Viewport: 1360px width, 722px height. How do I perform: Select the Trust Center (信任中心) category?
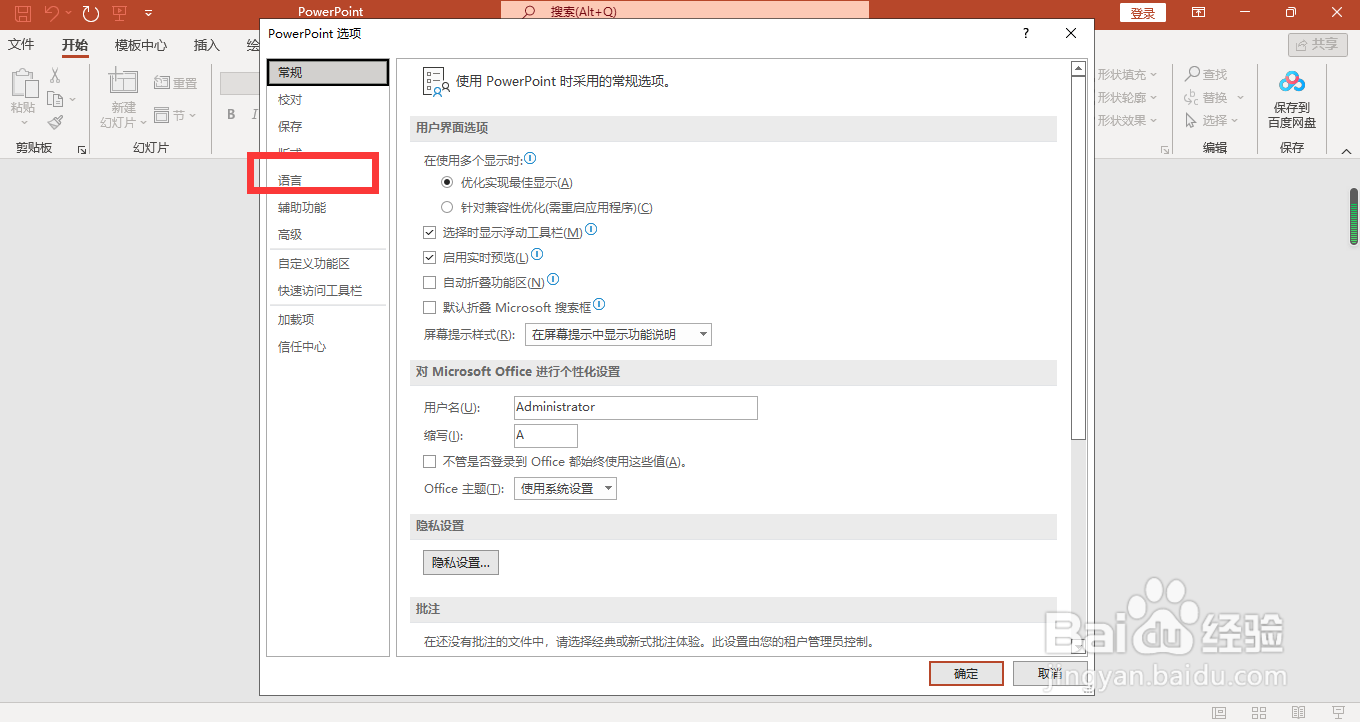click(328, 347)
